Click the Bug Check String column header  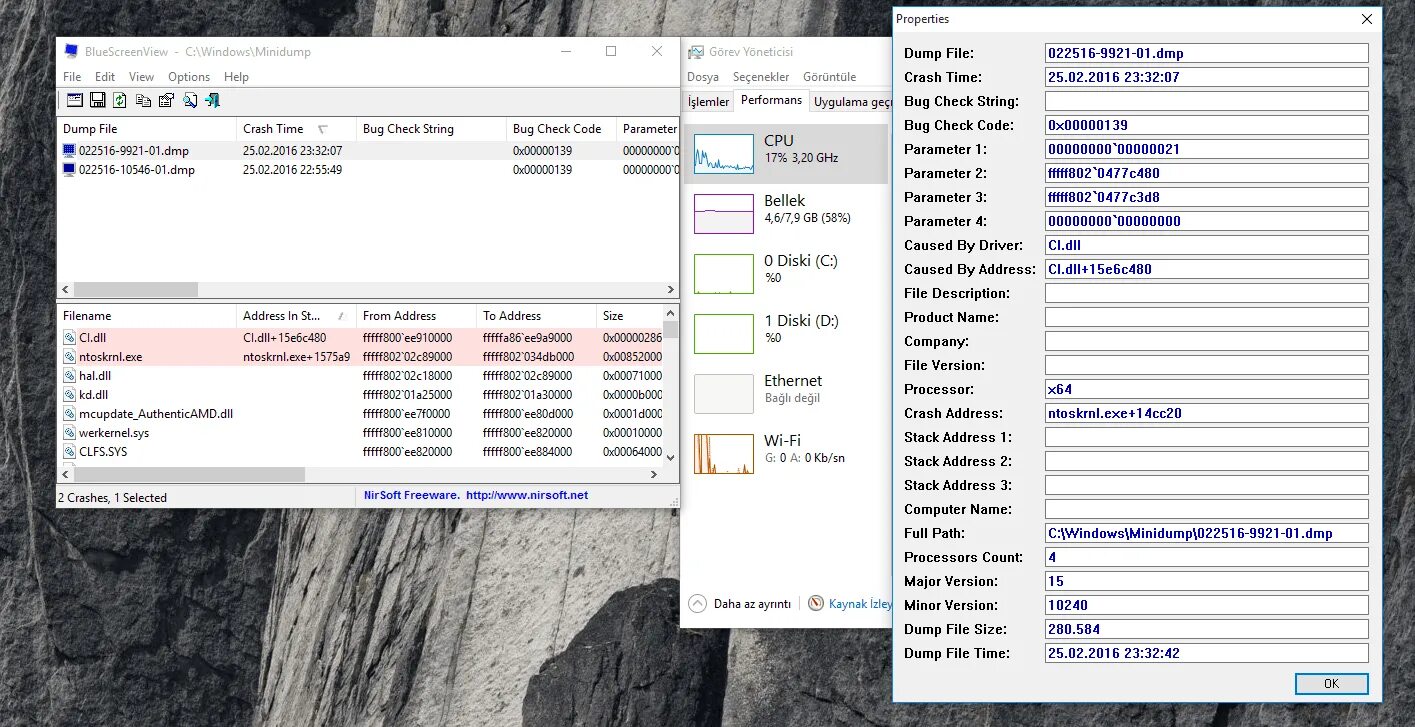point(431,129)
